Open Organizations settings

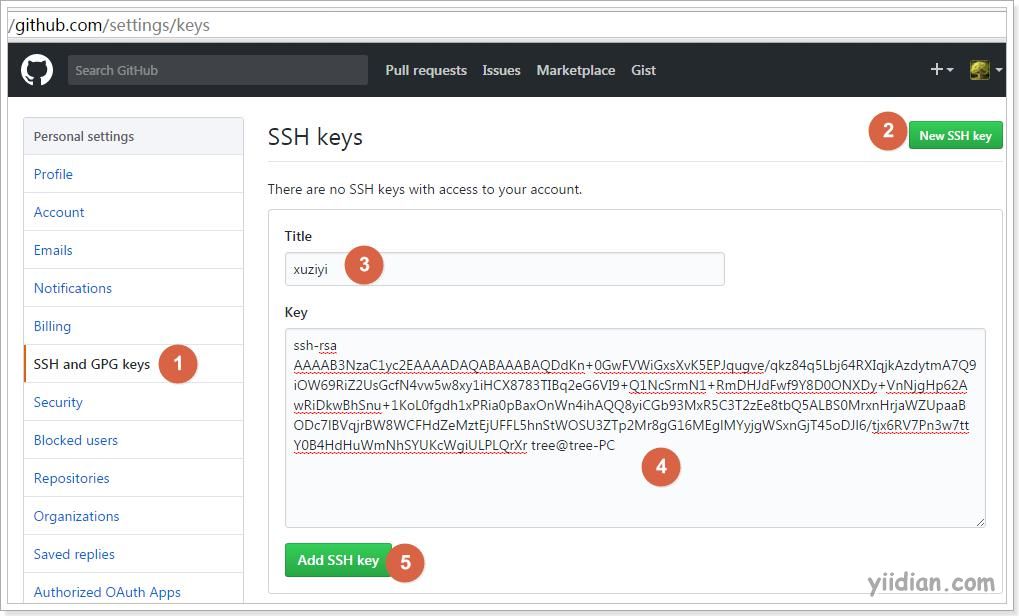(133, 516)
